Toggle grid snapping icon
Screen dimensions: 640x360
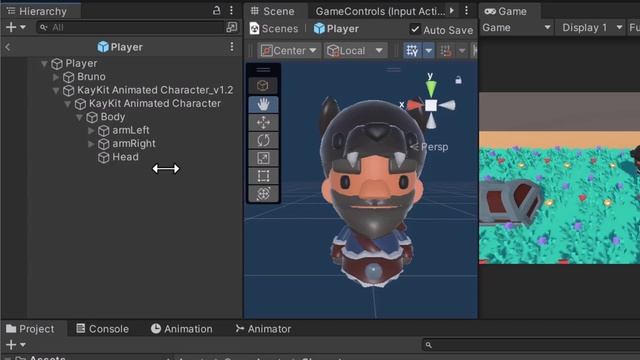click(x=446, y=51)
